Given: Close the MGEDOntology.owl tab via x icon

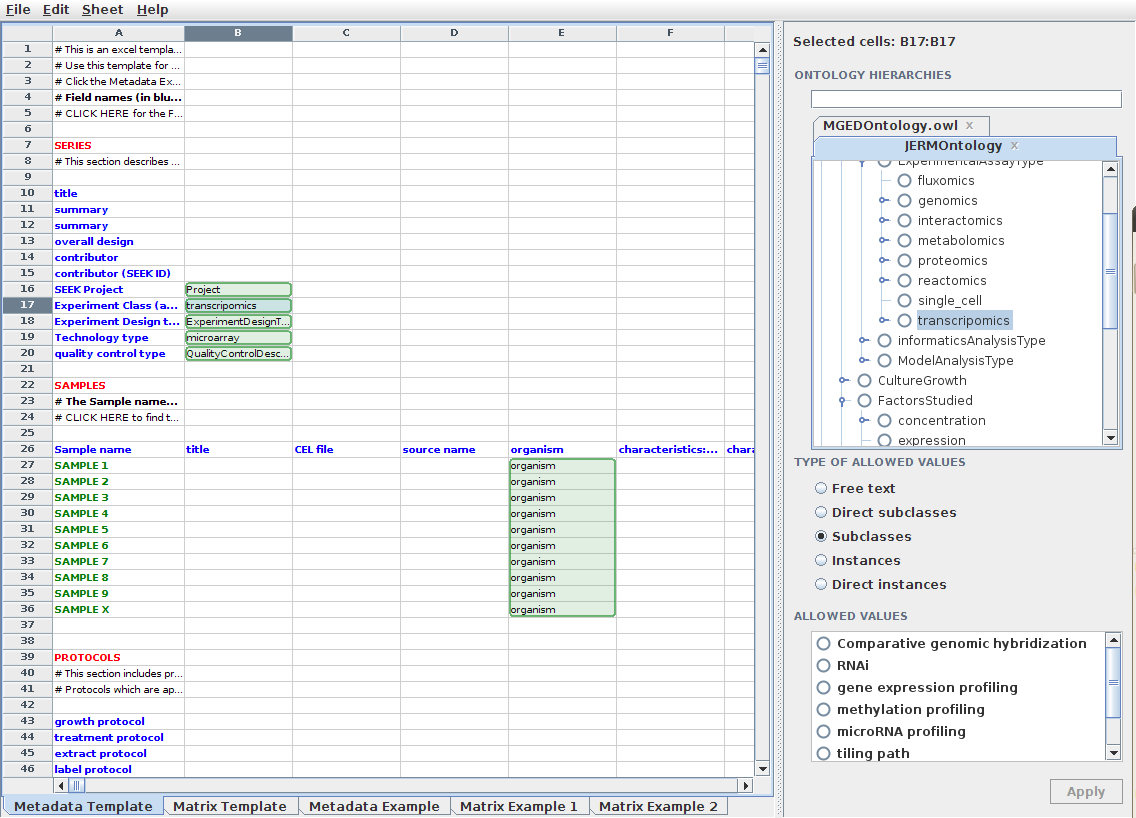Looking at the screenshot, I should click(x=969, y=126).
